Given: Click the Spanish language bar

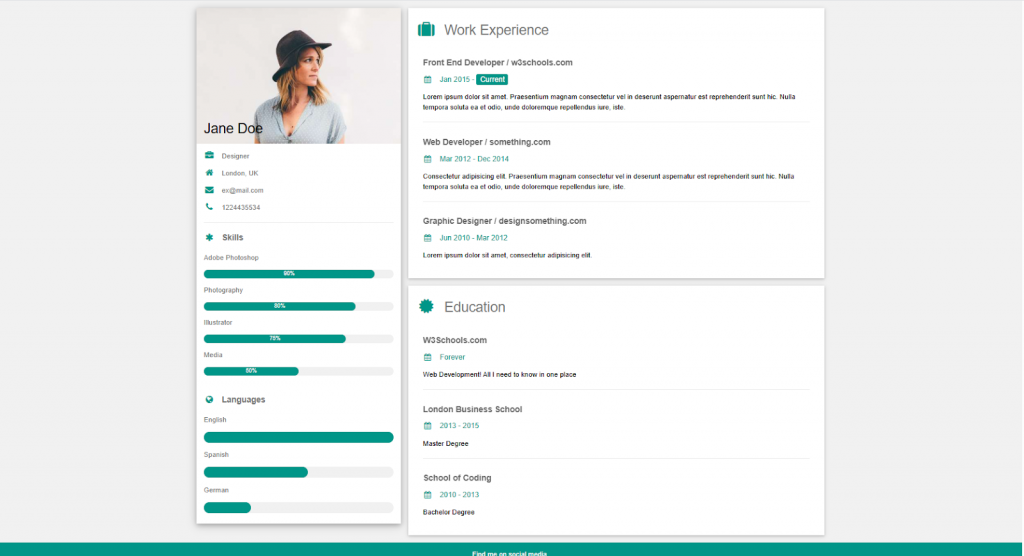Looking at the screenshot, I should click(298, 472).
